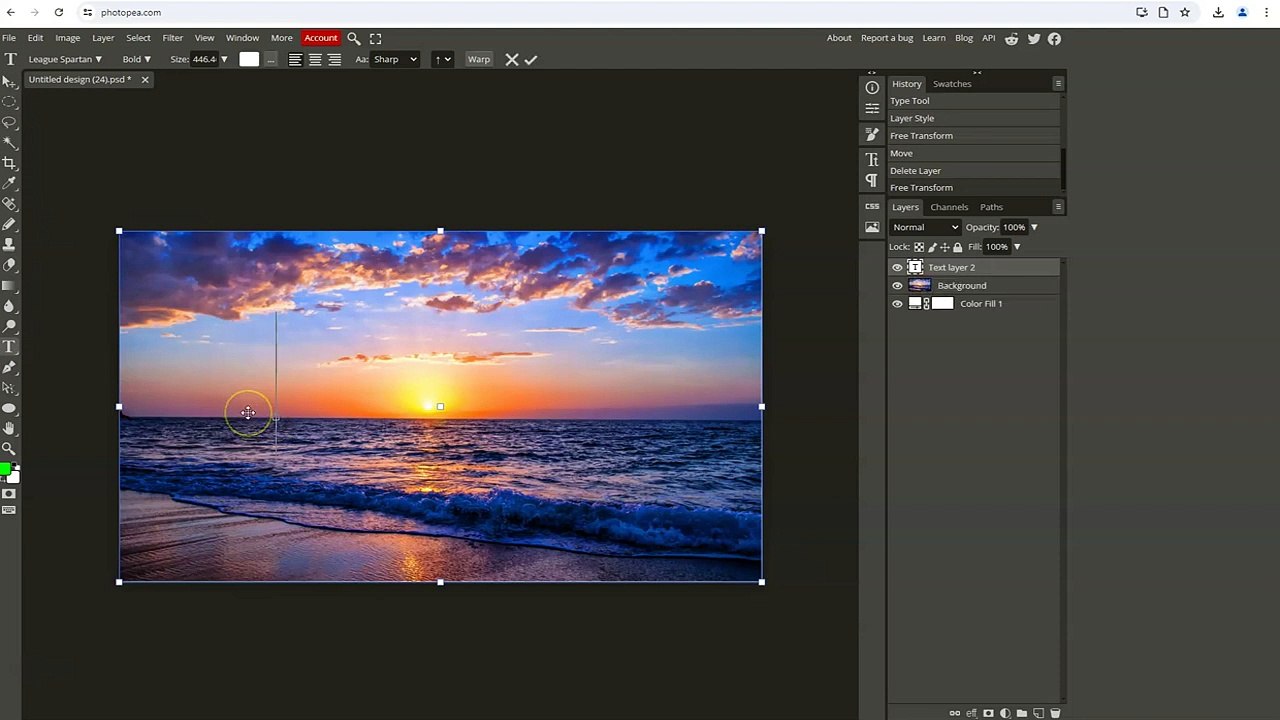Toggle lock image pixels brush icon
The image size is (1280, 720).
tap(932, 247)
